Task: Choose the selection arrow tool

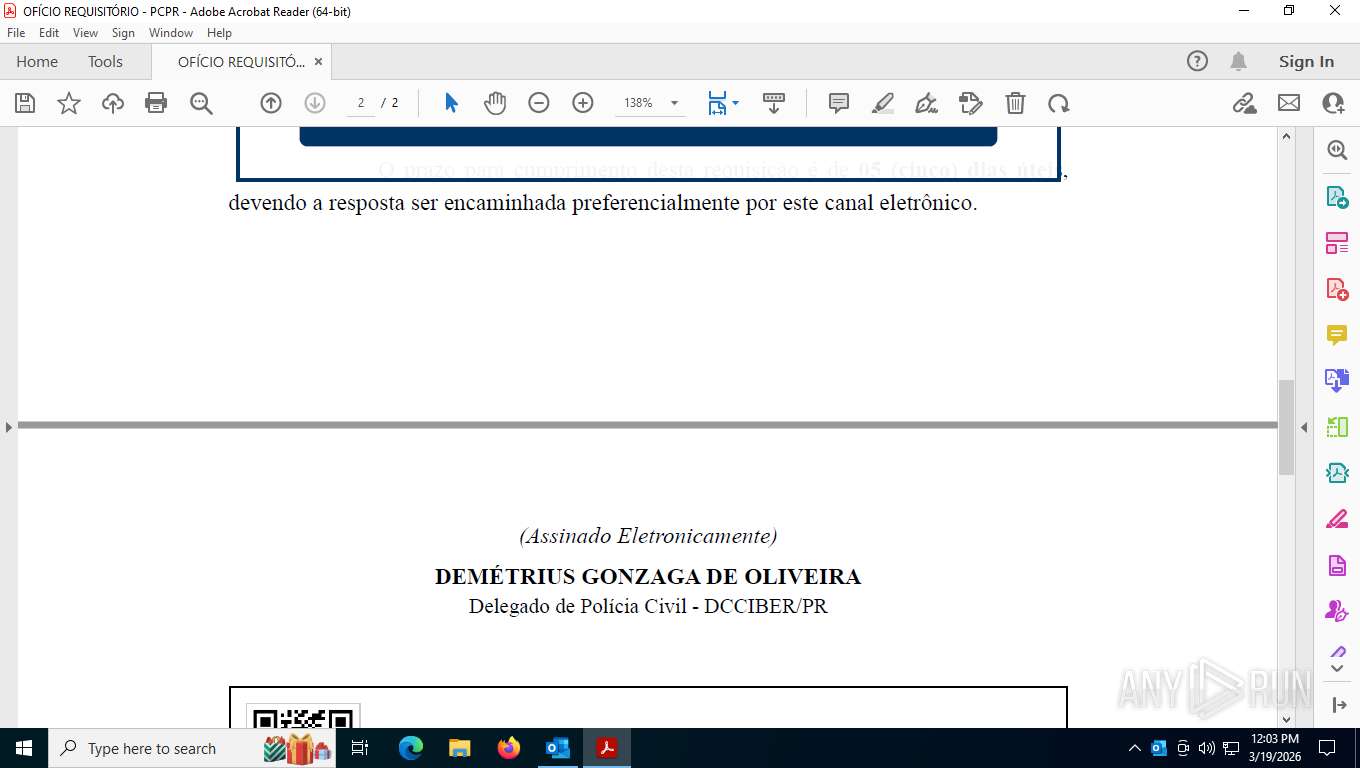Action: click(451, 103)
